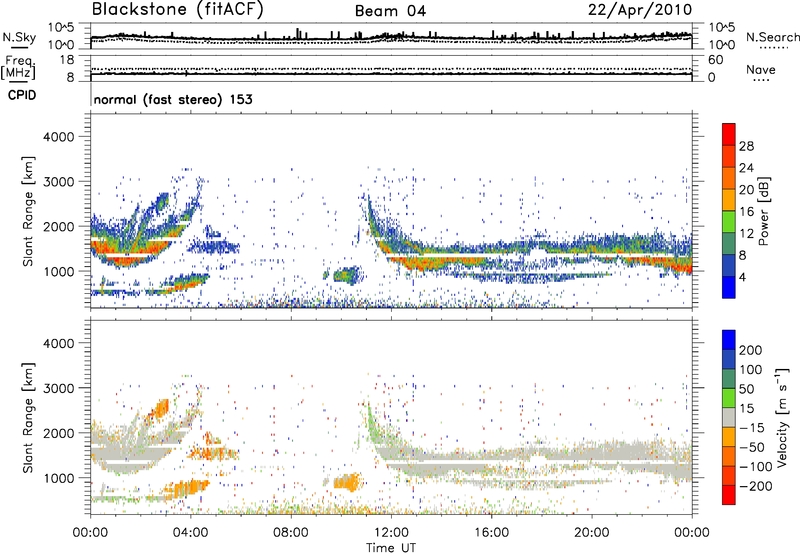This screenshot has height=554, width=800.
Task: Click the '16:00' time axis tick label
Action: (x=491, y=533)
